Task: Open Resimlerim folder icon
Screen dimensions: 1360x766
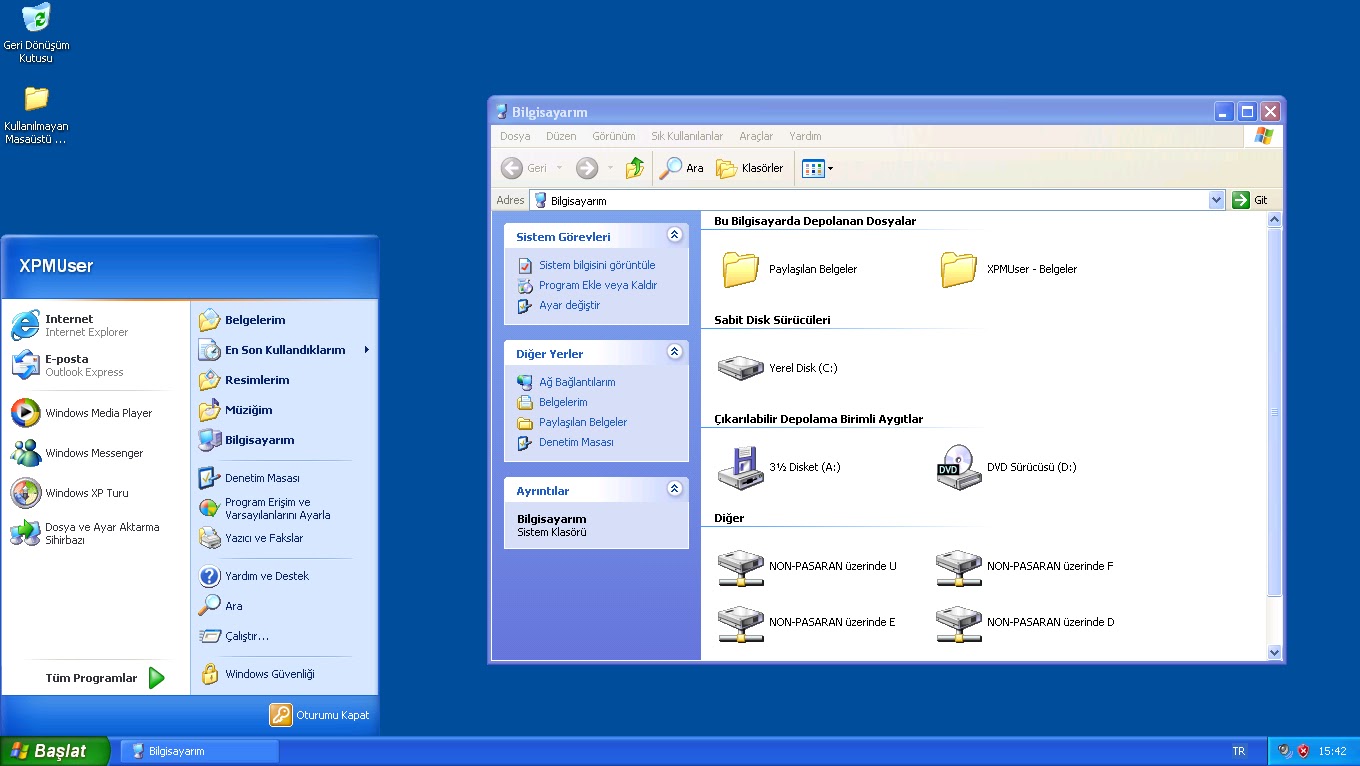Action: pos(209,380)
